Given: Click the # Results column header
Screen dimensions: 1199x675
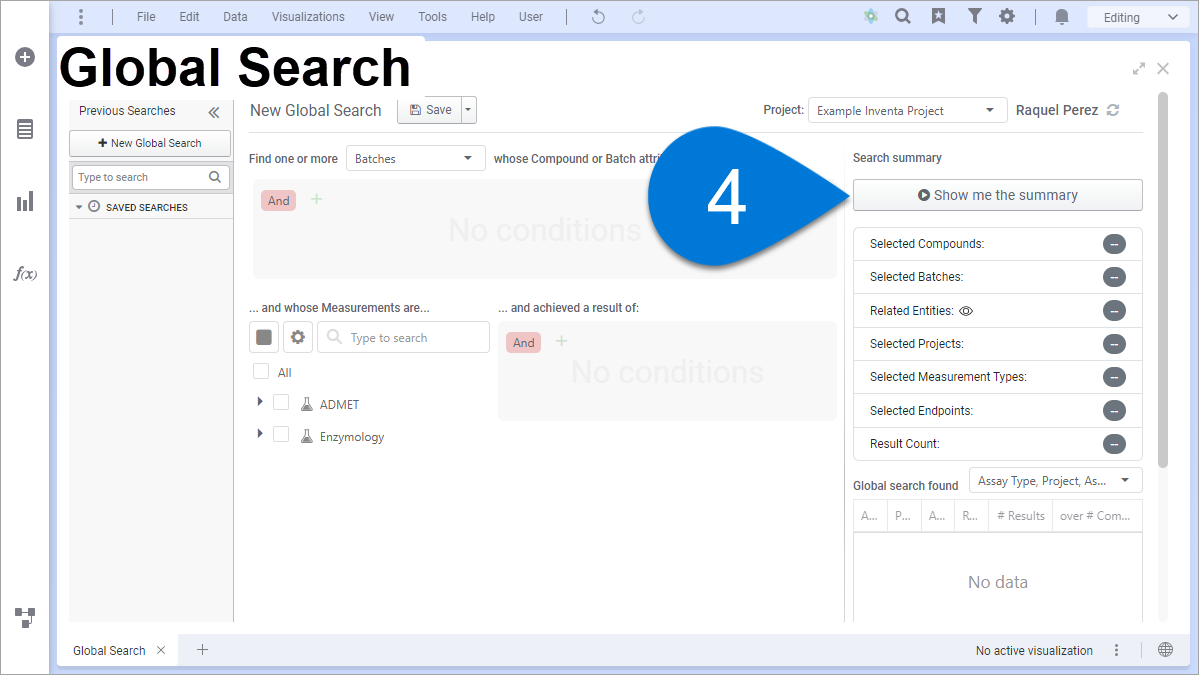Looking at the screenshot, I should pos(1021,516).
